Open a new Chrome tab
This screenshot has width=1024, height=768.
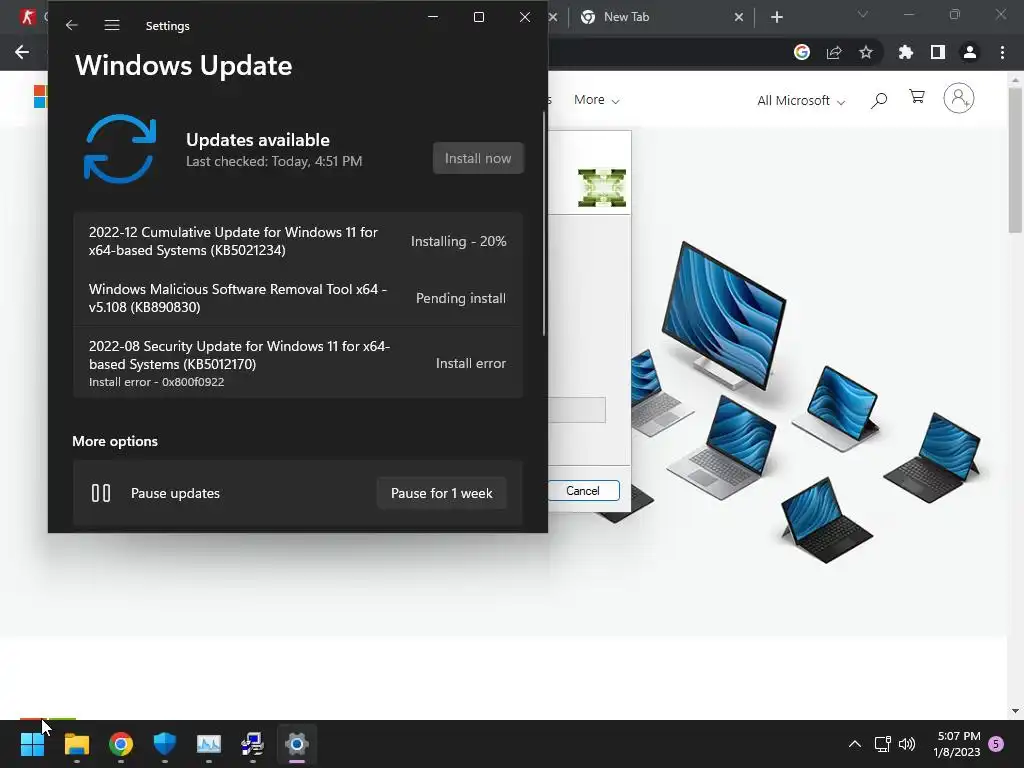coord(776,17)
